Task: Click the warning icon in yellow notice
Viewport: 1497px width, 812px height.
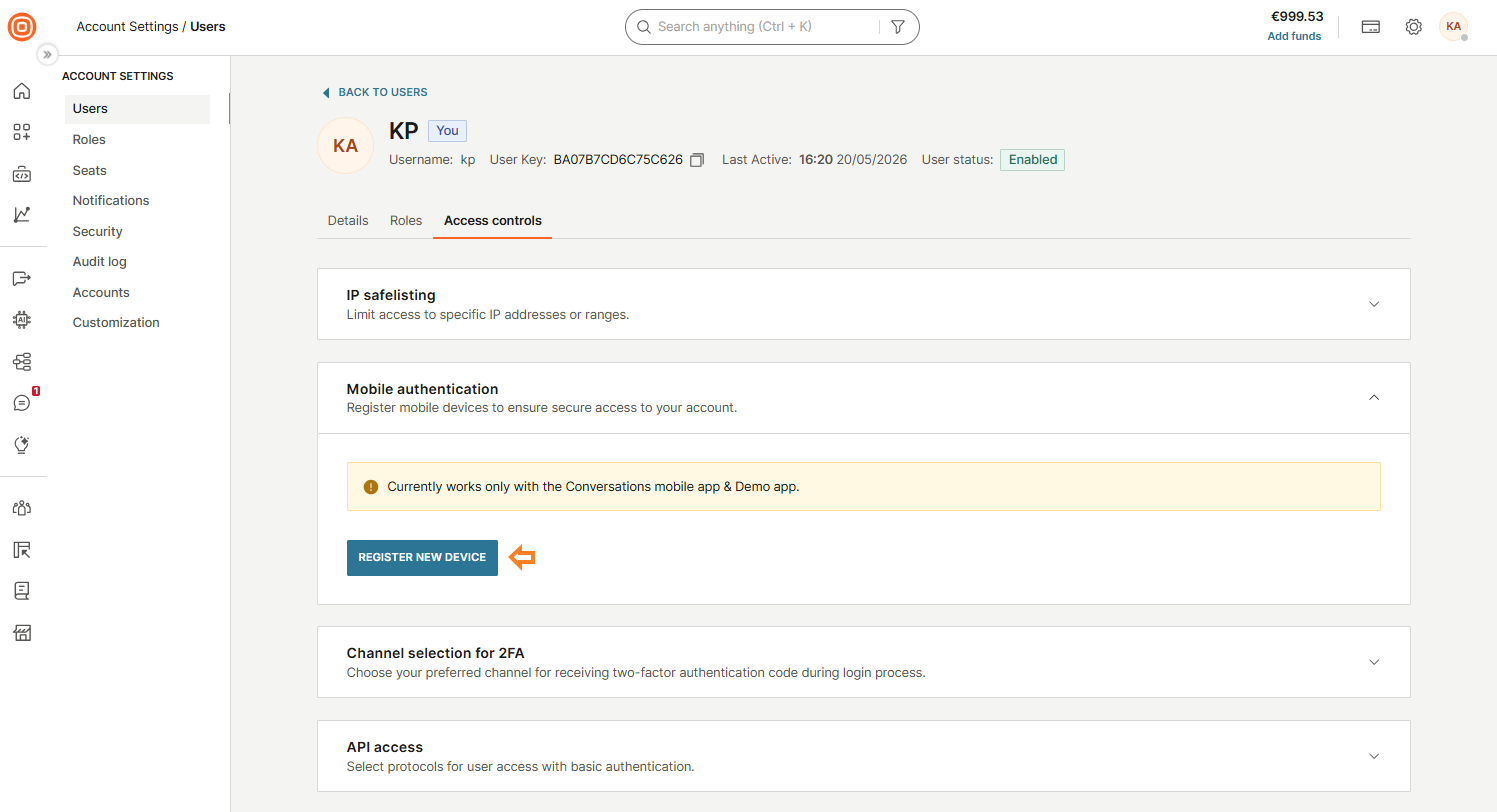Action: [371, 487]
